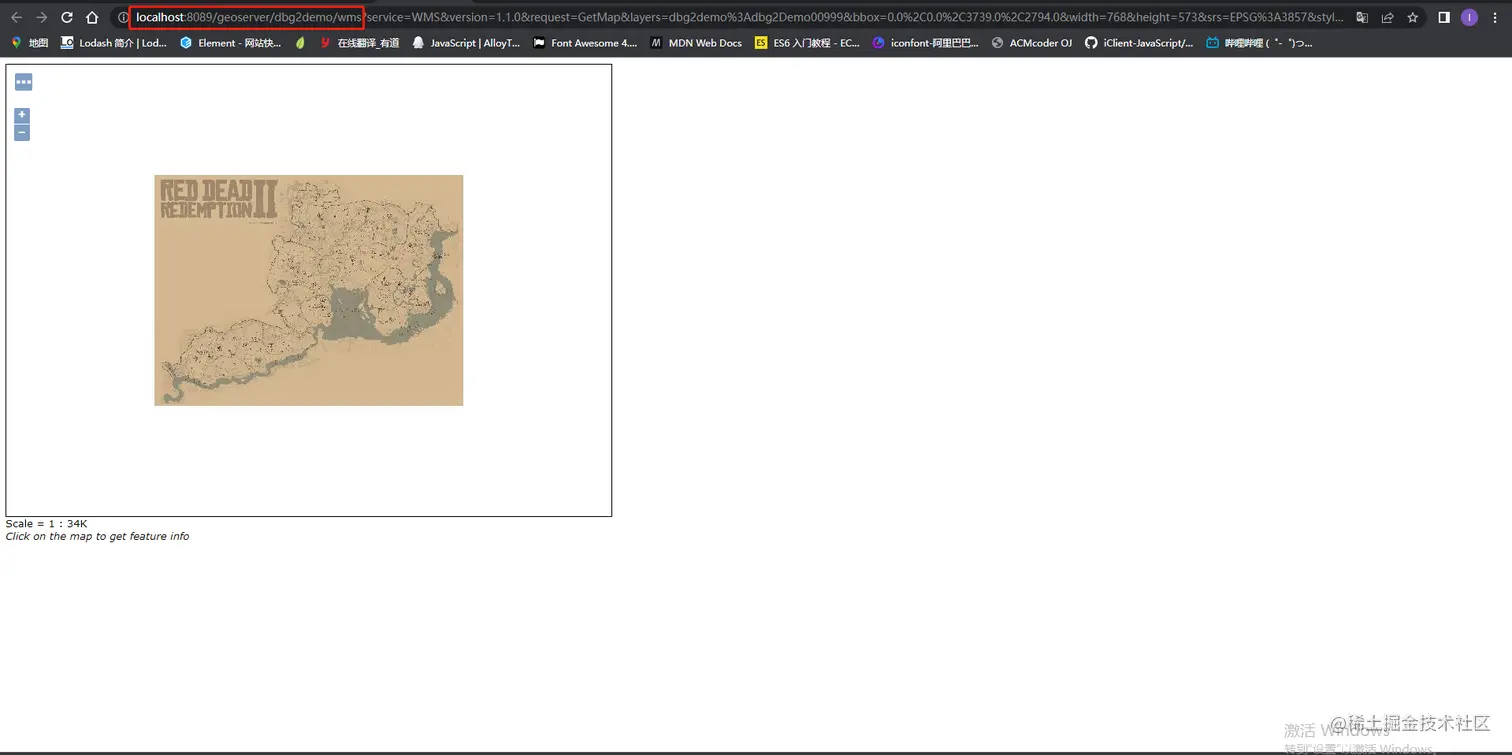Go forward with the browser forward arrow
Screen dimensions: 1512x755
(x=42, y=17)
